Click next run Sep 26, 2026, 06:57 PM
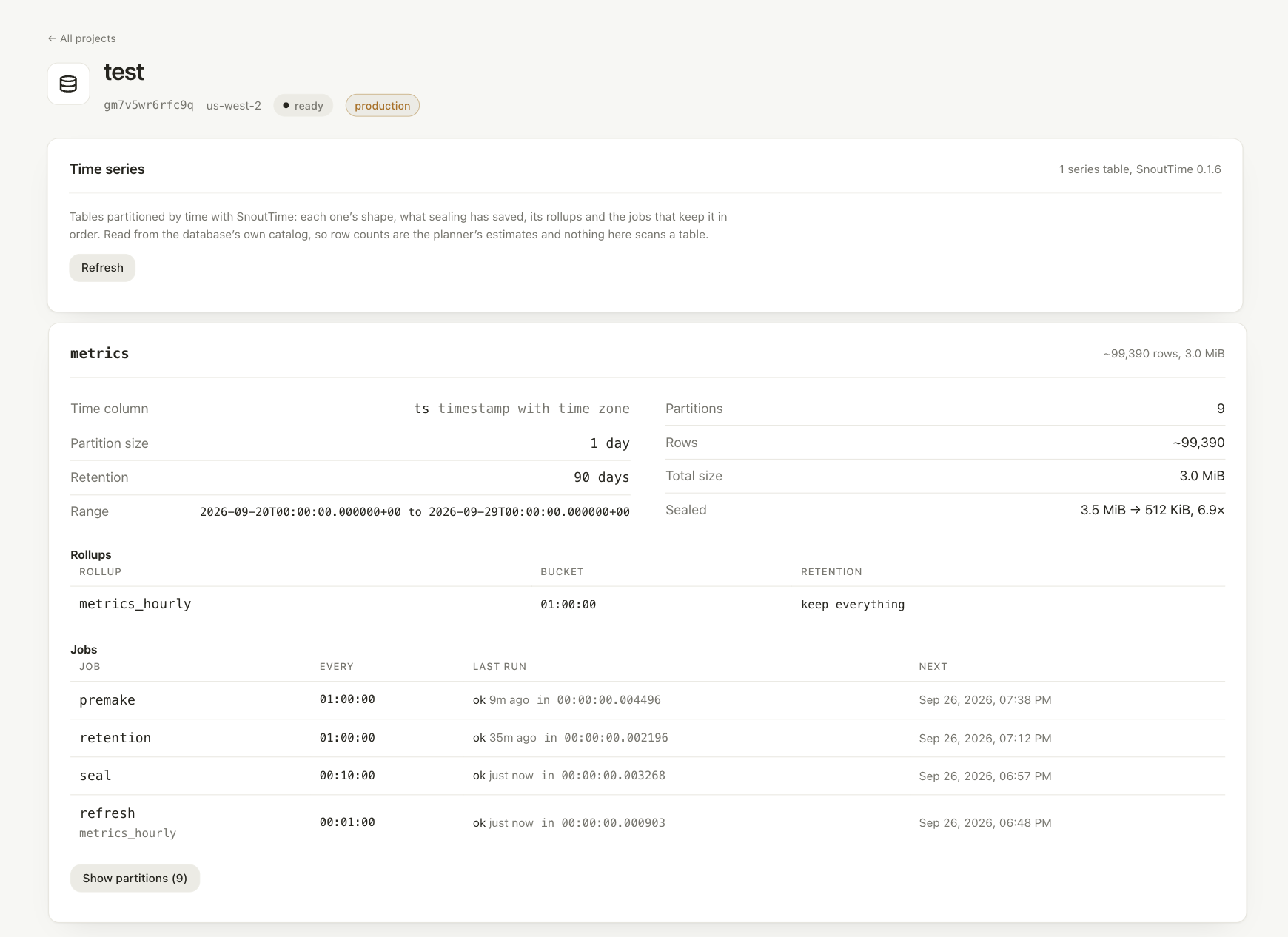This screenshot has height=937, width=1288. 985,776
